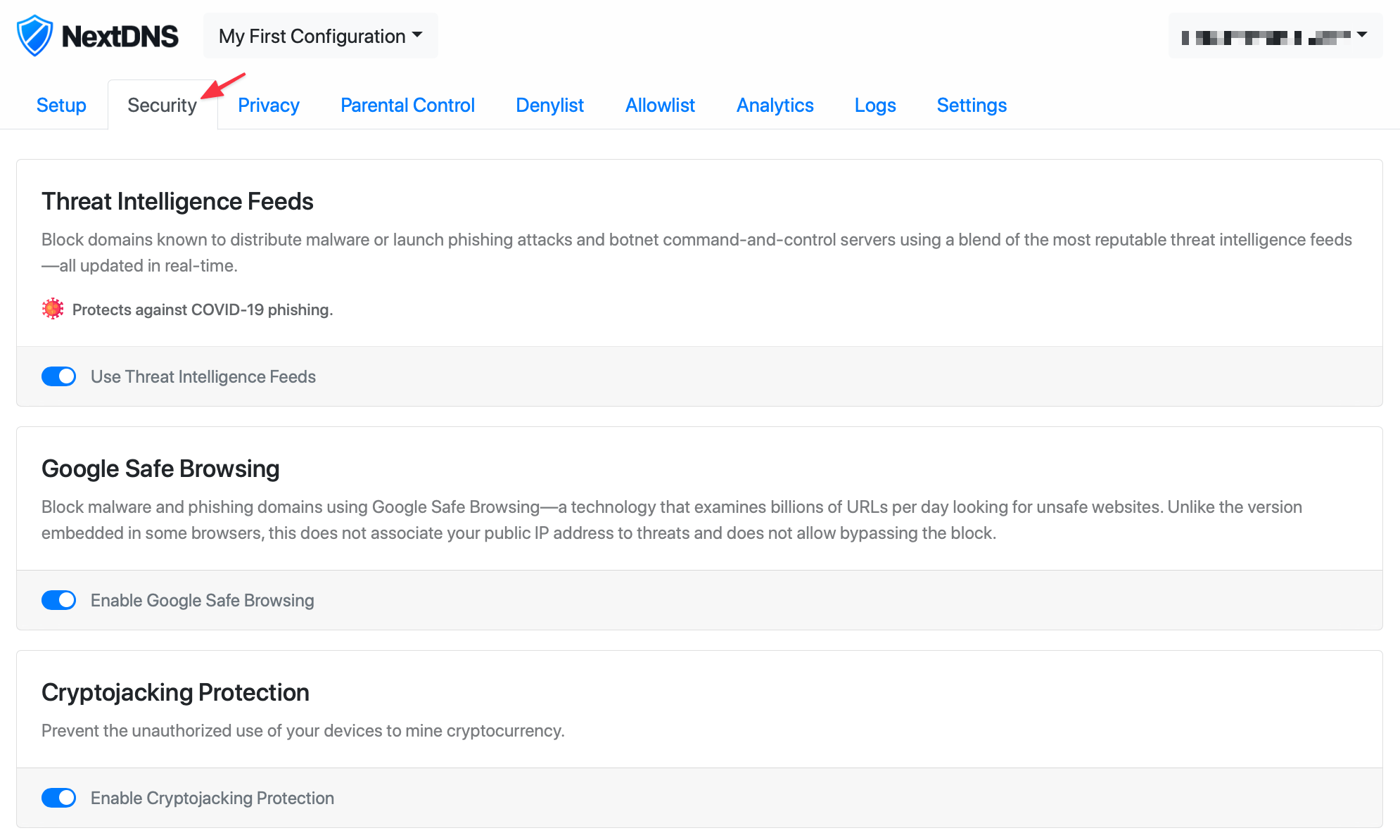Go to the Setup tab
The image size is (1400, 840).
click(61, 105)
